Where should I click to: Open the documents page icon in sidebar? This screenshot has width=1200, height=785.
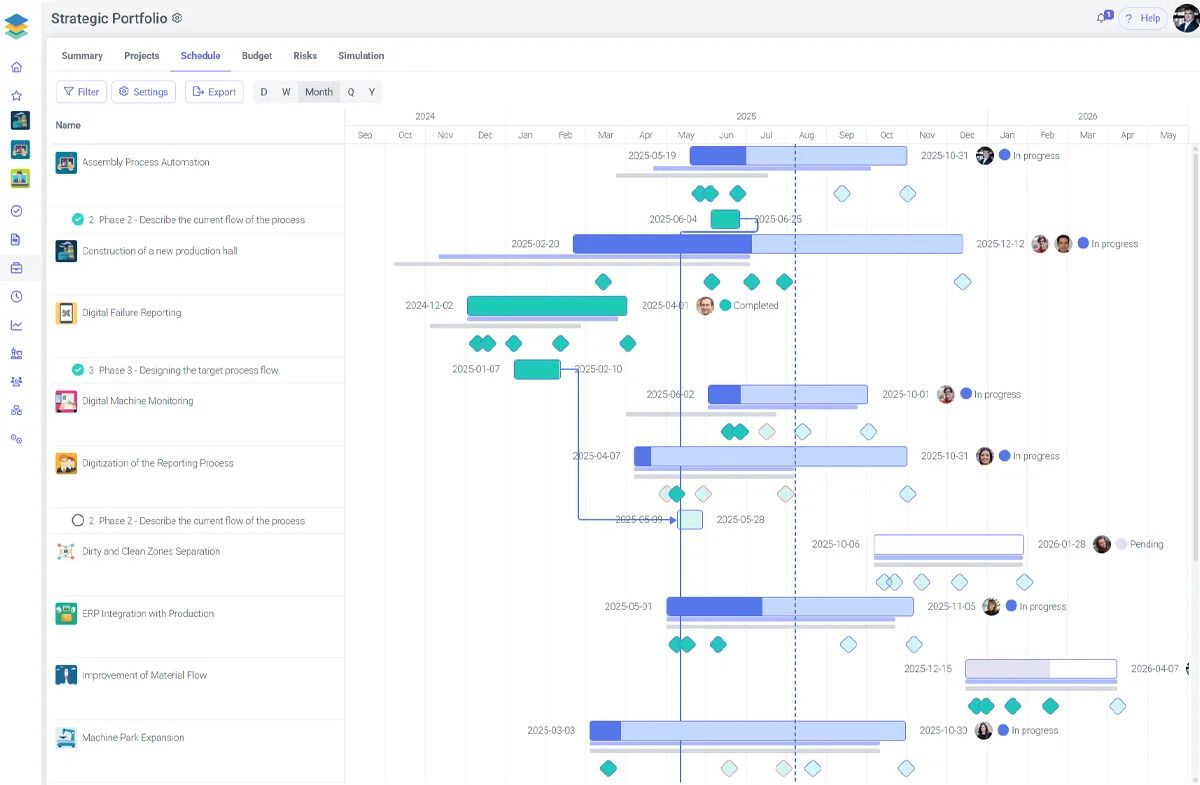(x=16, y=240)
